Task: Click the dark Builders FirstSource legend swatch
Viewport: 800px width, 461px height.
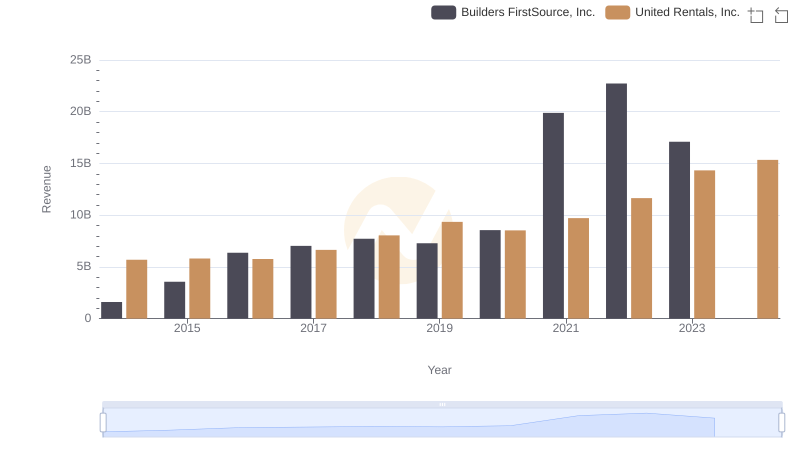Action: point(443,12)
